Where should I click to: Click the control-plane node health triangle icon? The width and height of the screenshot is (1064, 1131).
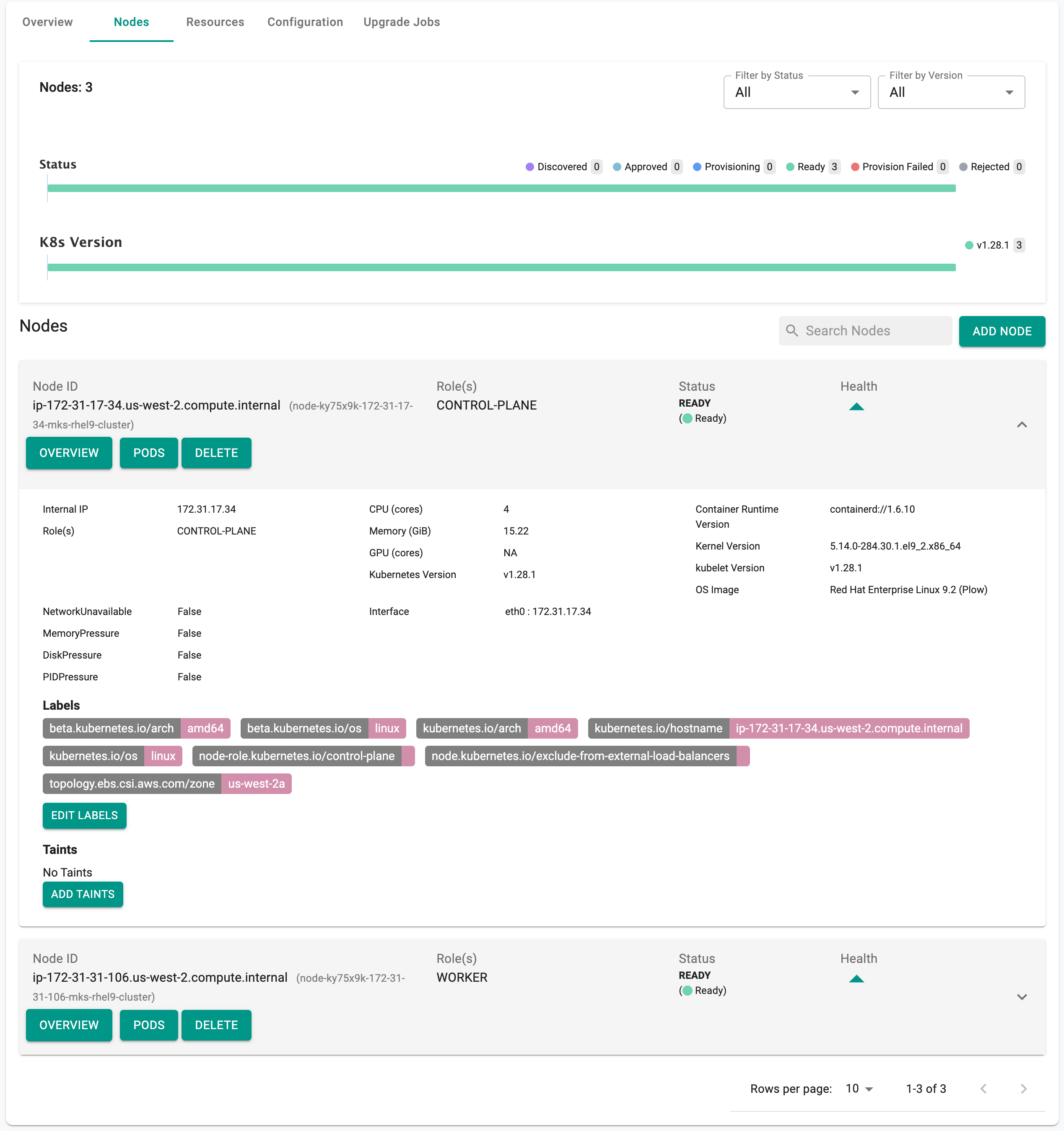(x=856, y=407)
